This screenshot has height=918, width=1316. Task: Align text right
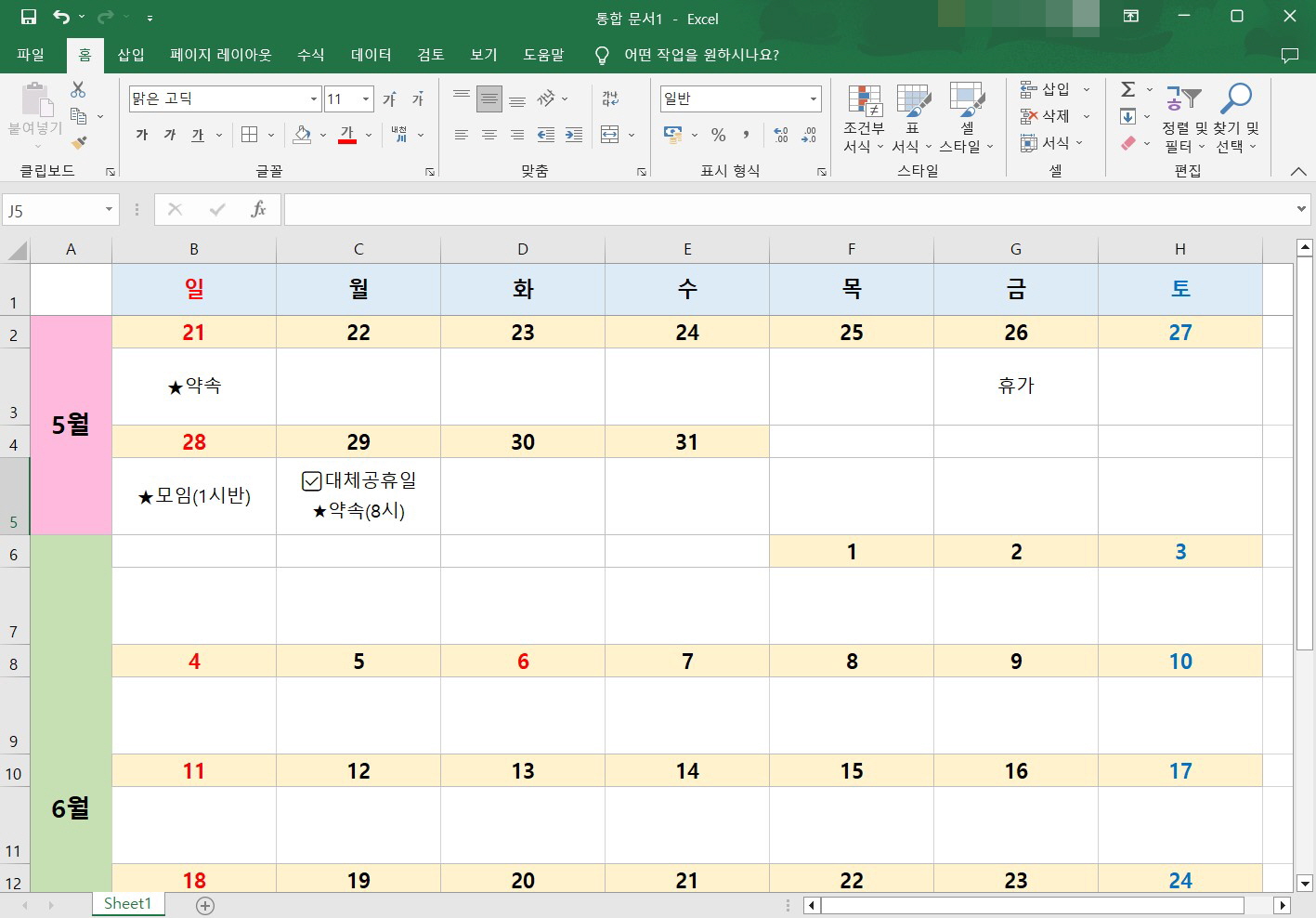[x=517, y=135]
